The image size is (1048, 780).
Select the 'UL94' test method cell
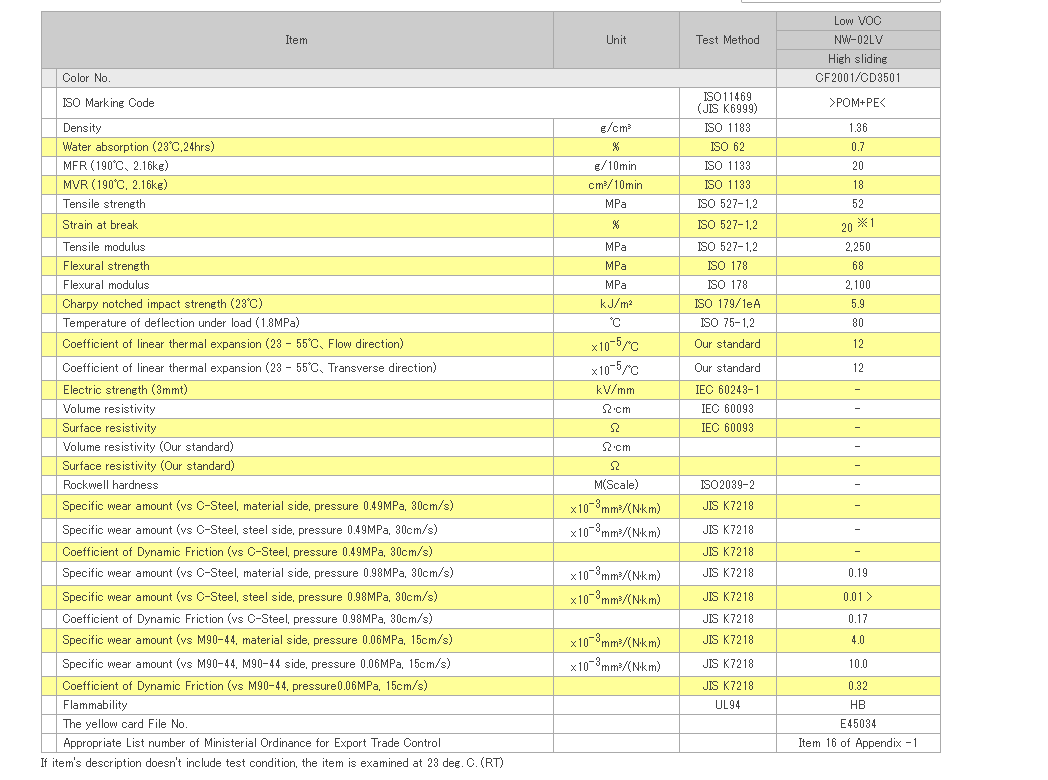coord(728,705)
